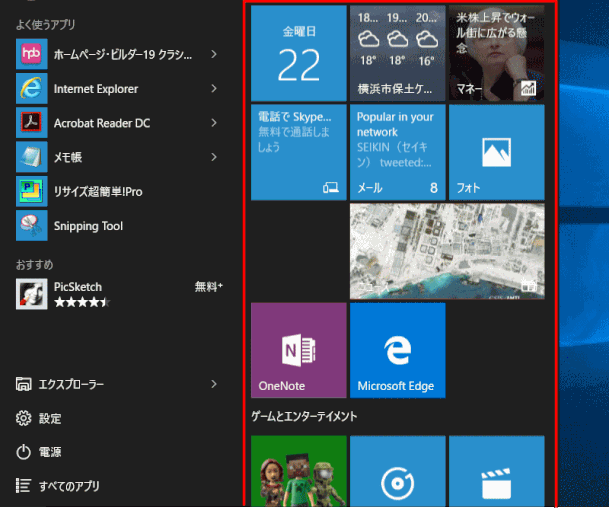Image resolution: width=609 pixels, height=508 pixels.
Task: Click the よく使うアプリ heading
Action: [45, 24]
